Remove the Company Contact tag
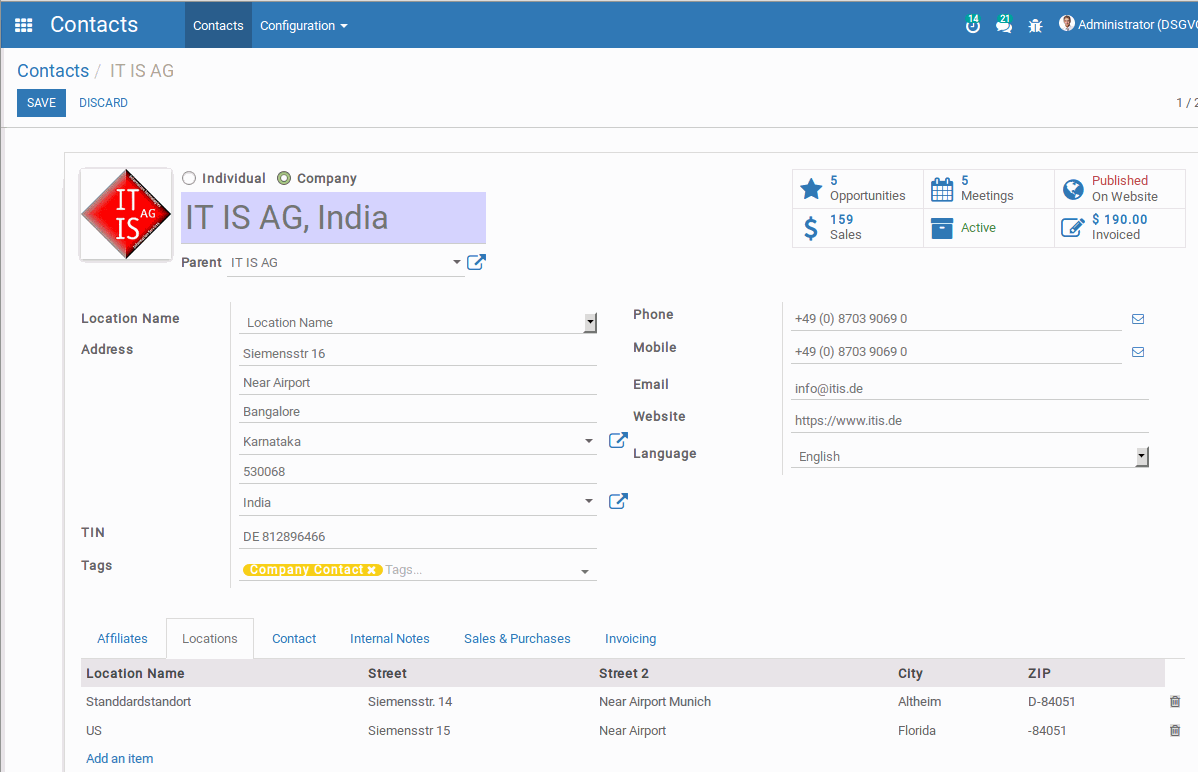Screen dimensions: 1198x772 click(x=371, y=570)
